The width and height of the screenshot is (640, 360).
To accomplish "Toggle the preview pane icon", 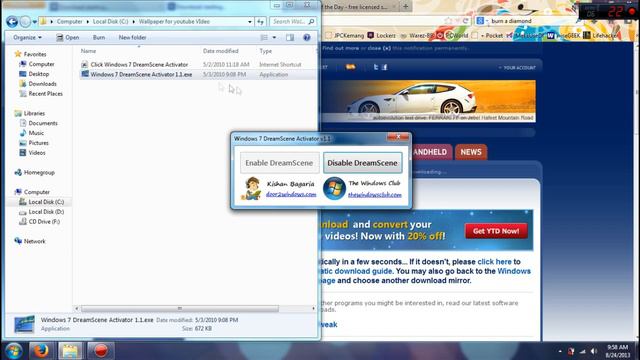I will (290, 38).
